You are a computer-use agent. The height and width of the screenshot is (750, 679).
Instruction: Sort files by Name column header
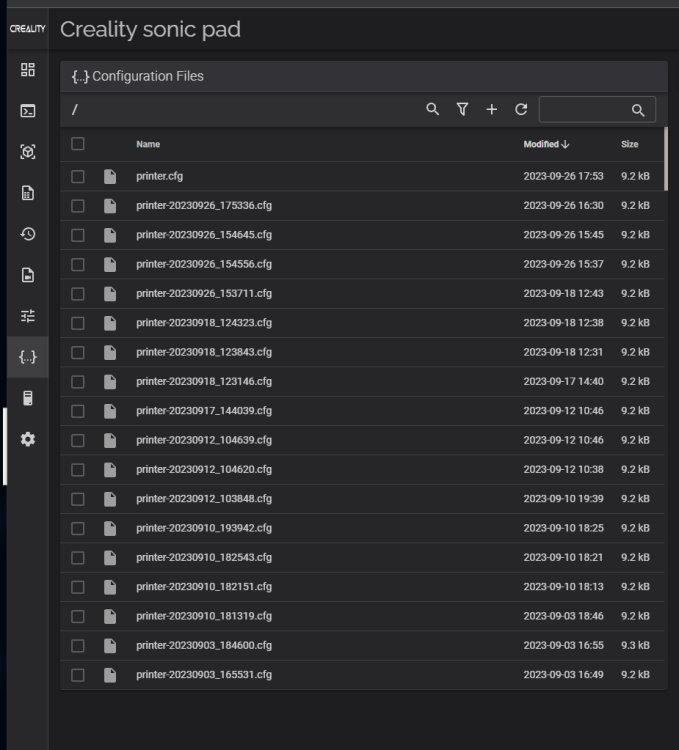[148, 145]
